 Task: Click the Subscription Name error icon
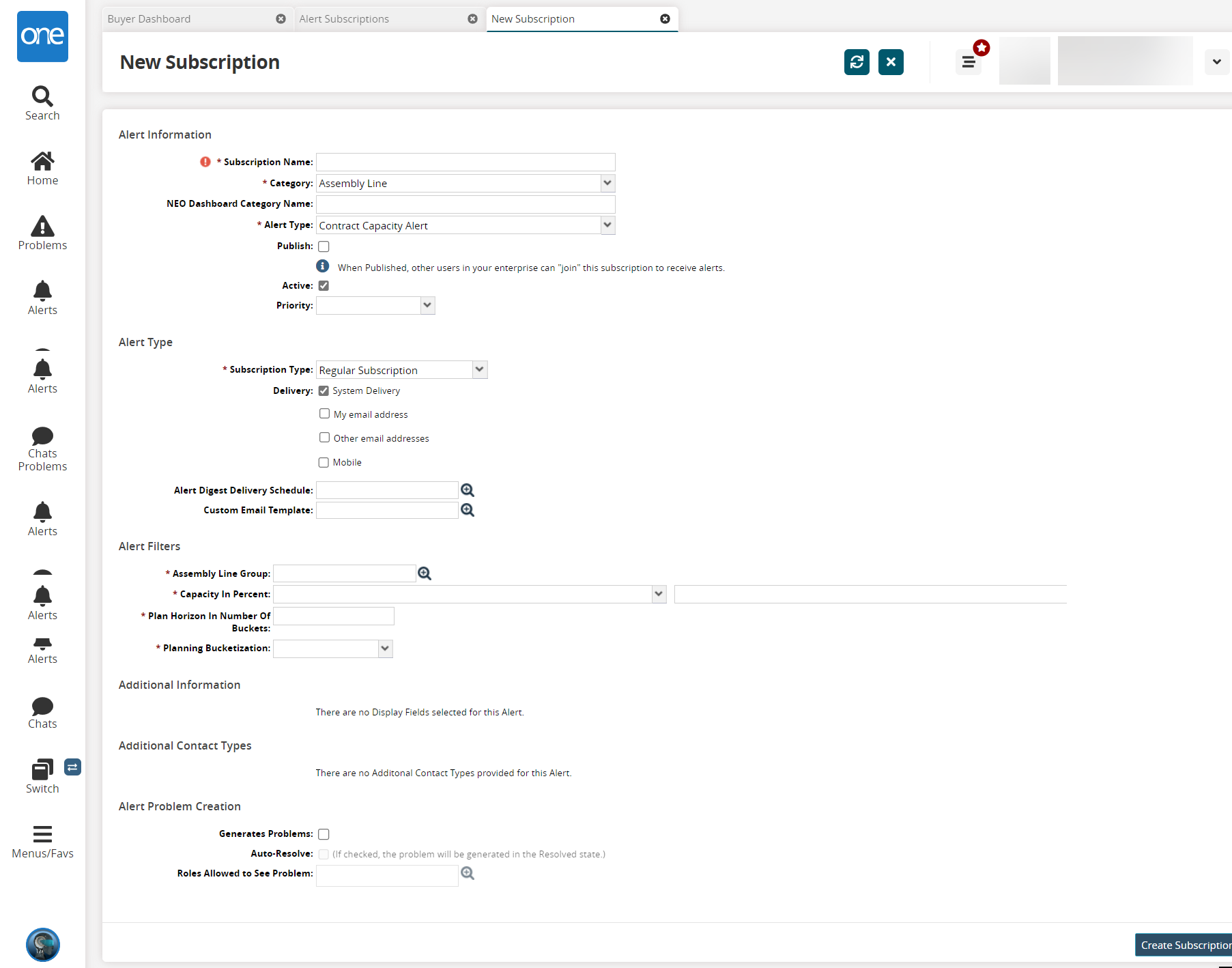(205, 162)
